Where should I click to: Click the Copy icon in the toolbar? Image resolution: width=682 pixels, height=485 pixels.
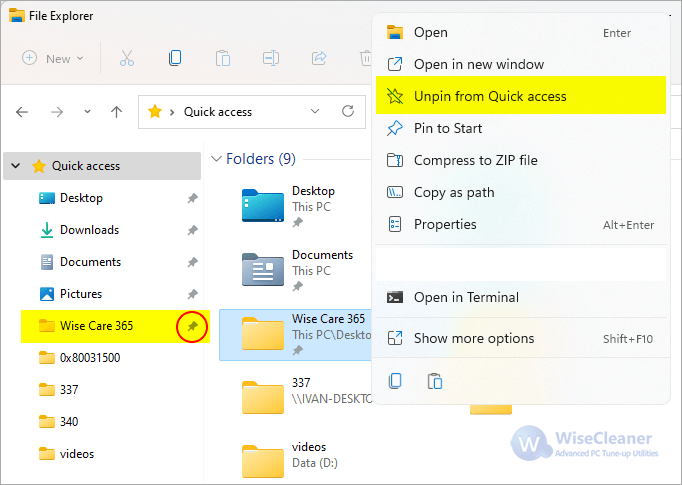tap(175, 58)
